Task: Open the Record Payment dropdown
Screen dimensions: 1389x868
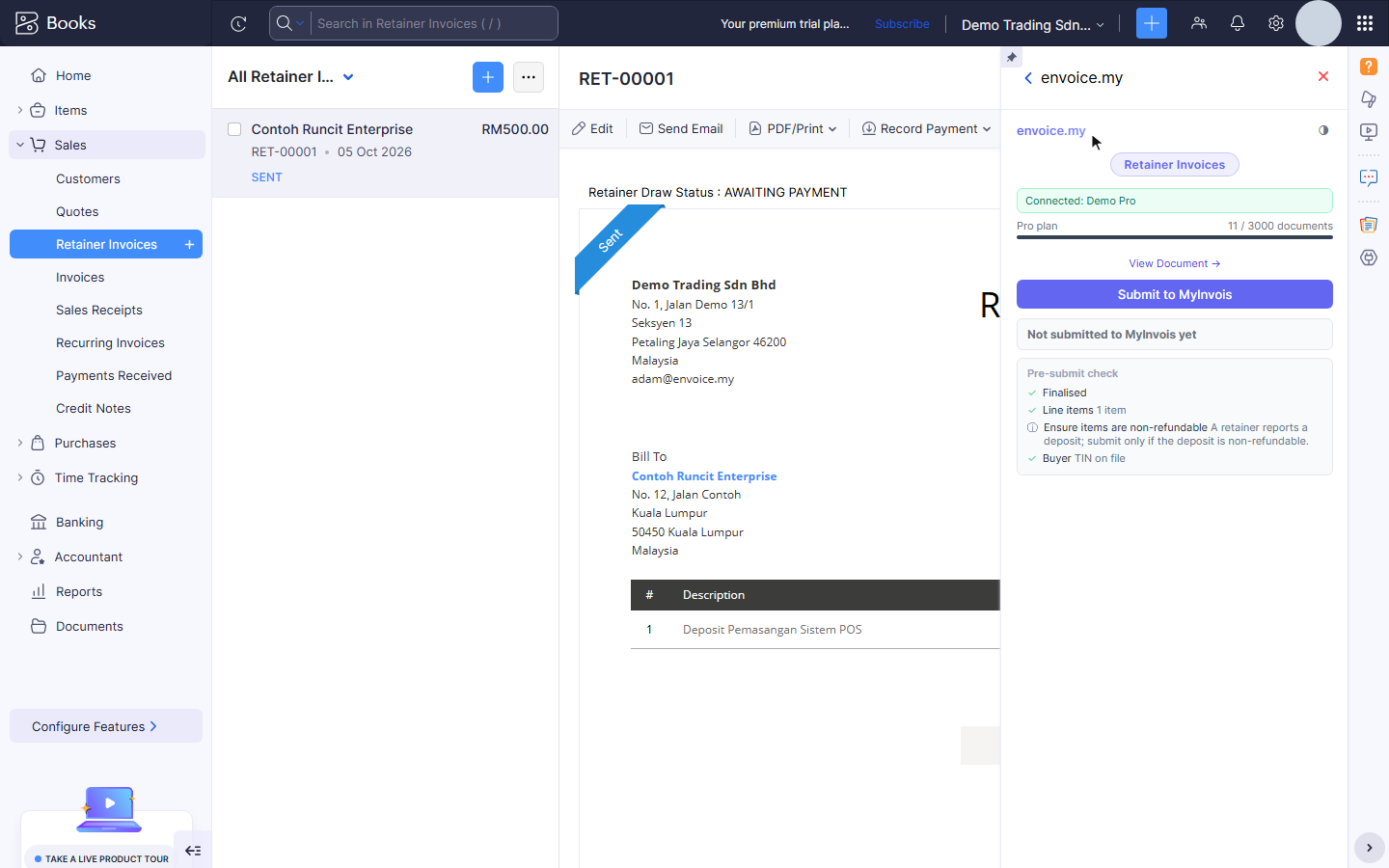Action: click(926, 129)
